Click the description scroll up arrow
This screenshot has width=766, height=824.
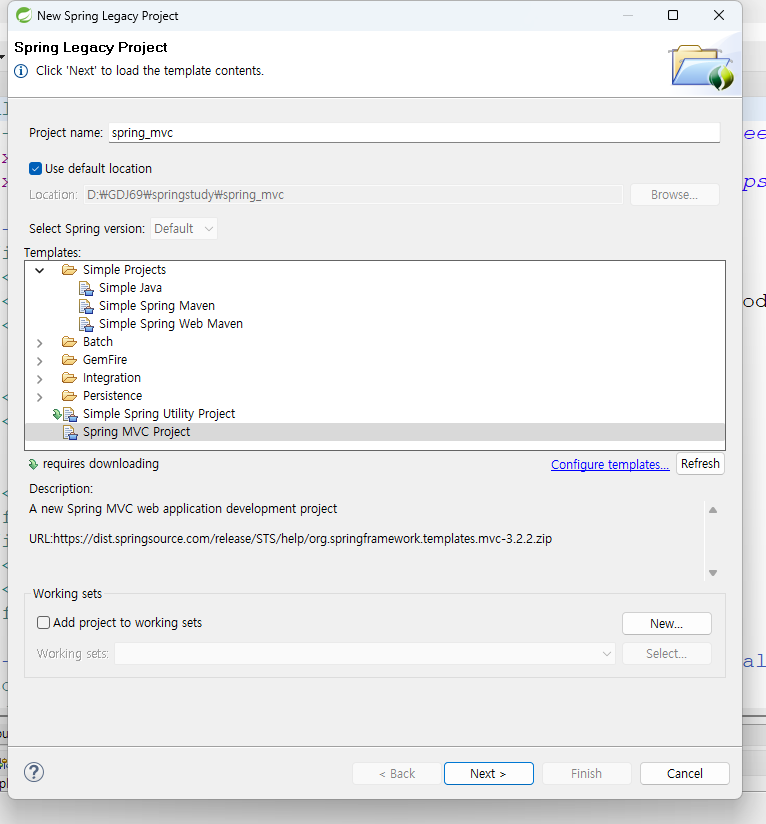pos(713,510)
